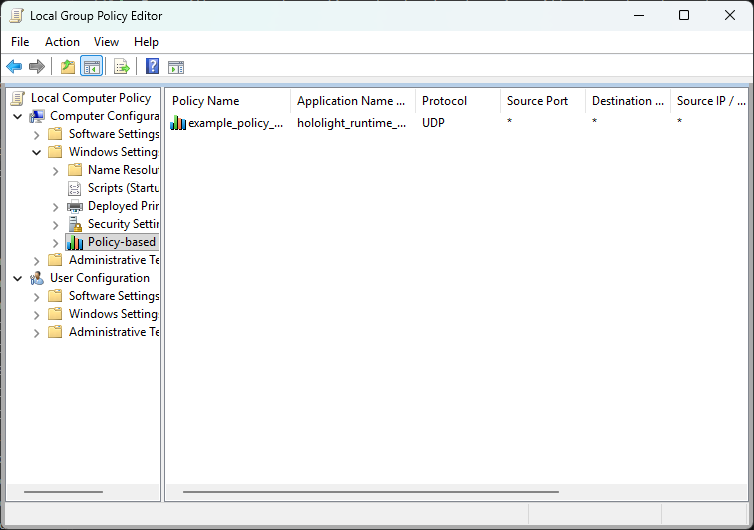
Task: Click the asterisk in the Source IP column
Action: tap(679, 121)
